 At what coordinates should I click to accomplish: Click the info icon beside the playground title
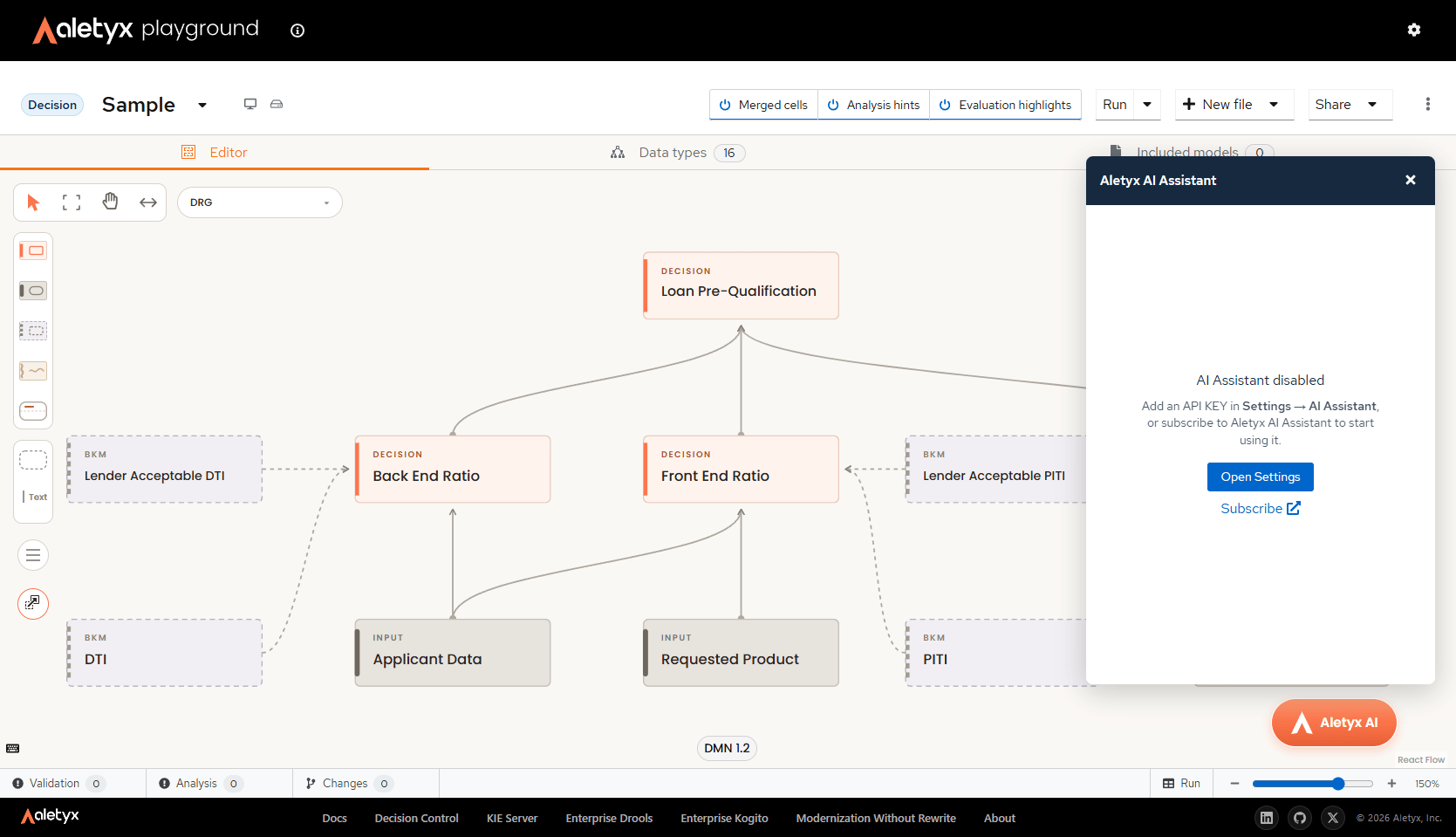tap(297, 31)
